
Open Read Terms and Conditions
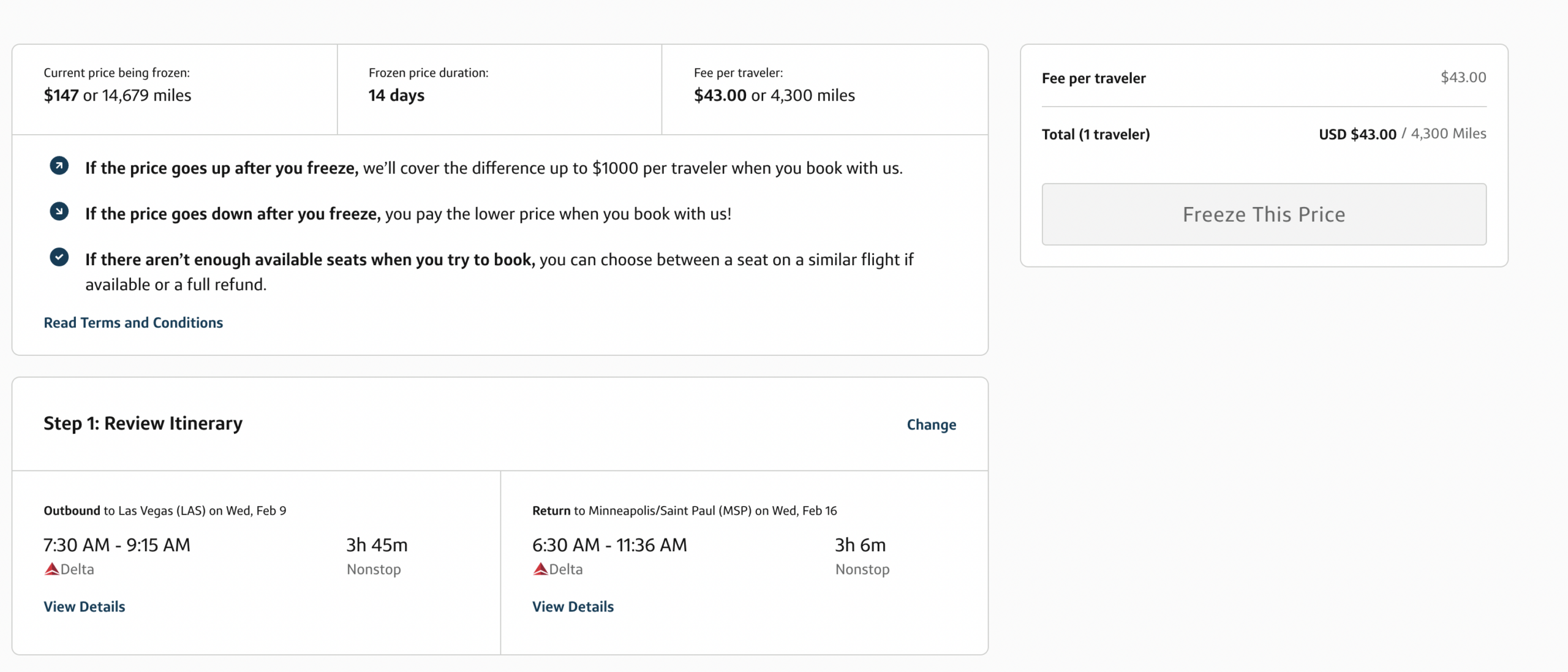coord(132,322)
